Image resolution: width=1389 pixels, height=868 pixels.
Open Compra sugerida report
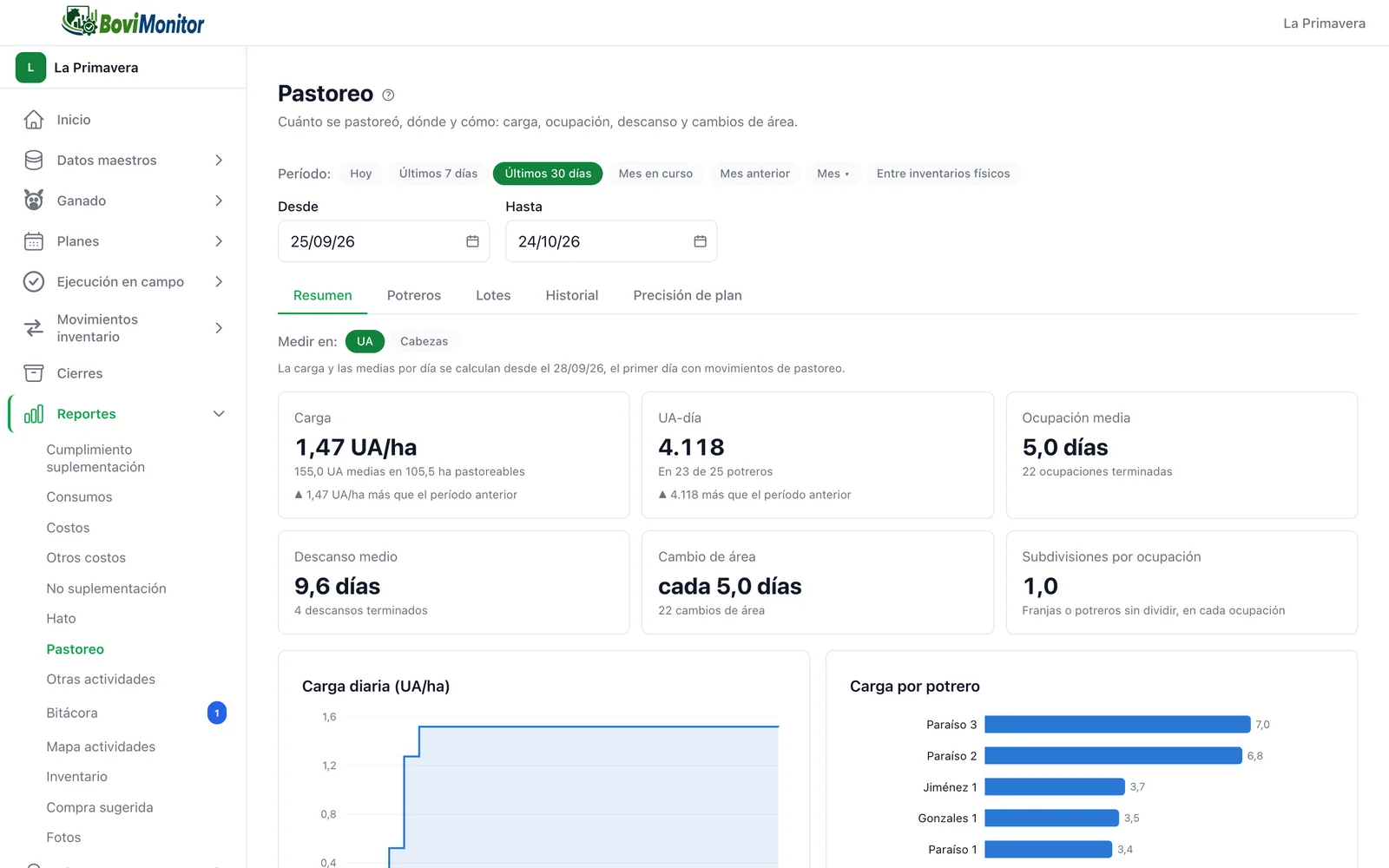100,807
